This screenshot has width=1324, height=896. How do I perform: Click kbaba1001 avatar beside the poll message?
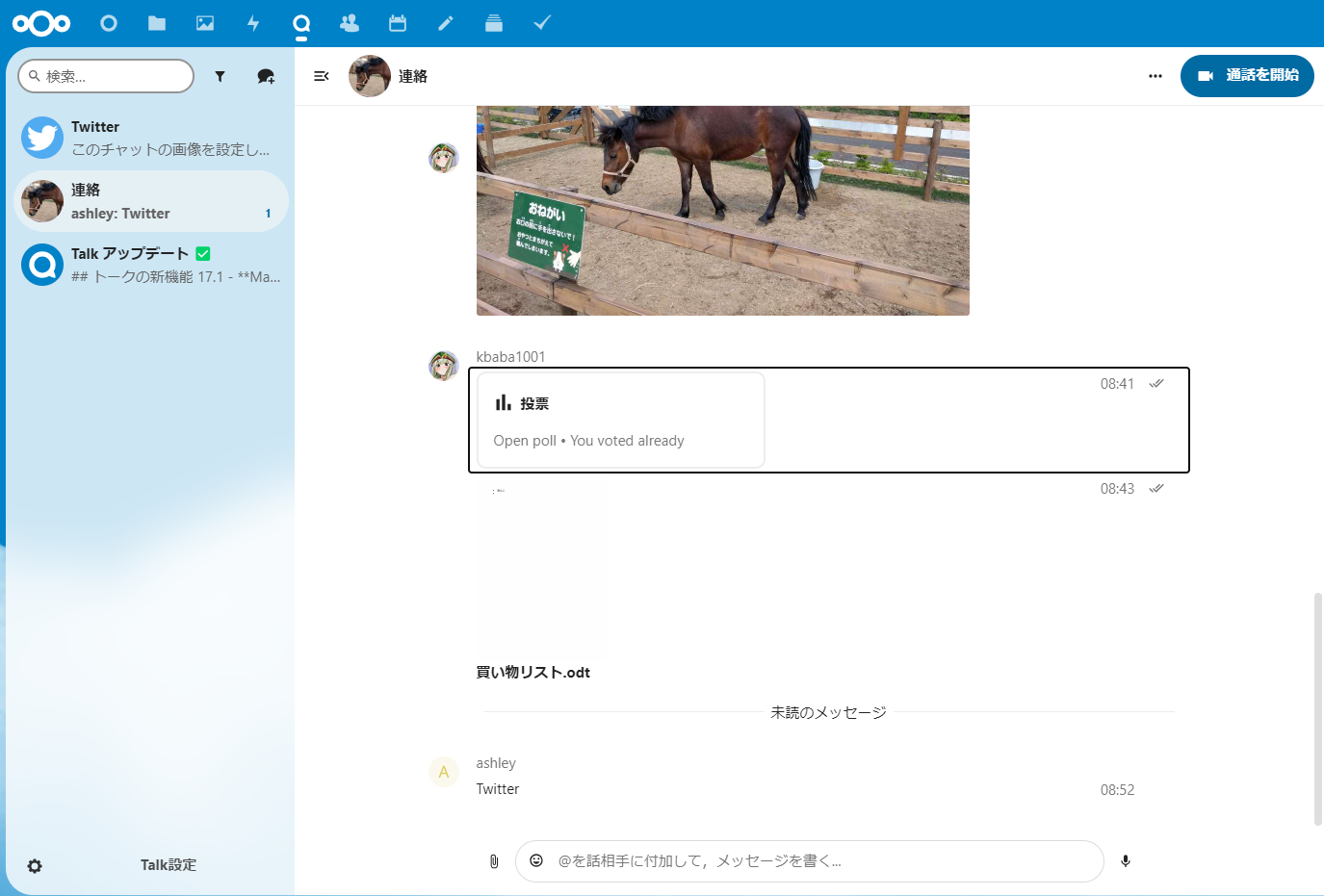[444, 366]
